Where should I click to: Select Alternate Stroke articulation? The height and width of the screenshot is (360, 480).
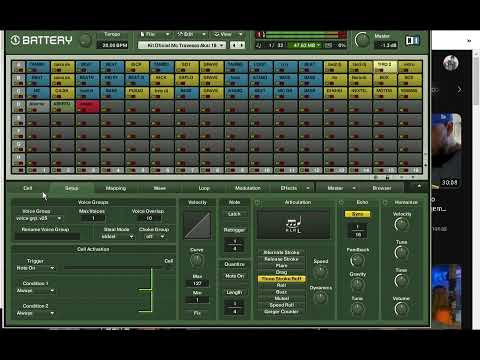tap(281, 252)
